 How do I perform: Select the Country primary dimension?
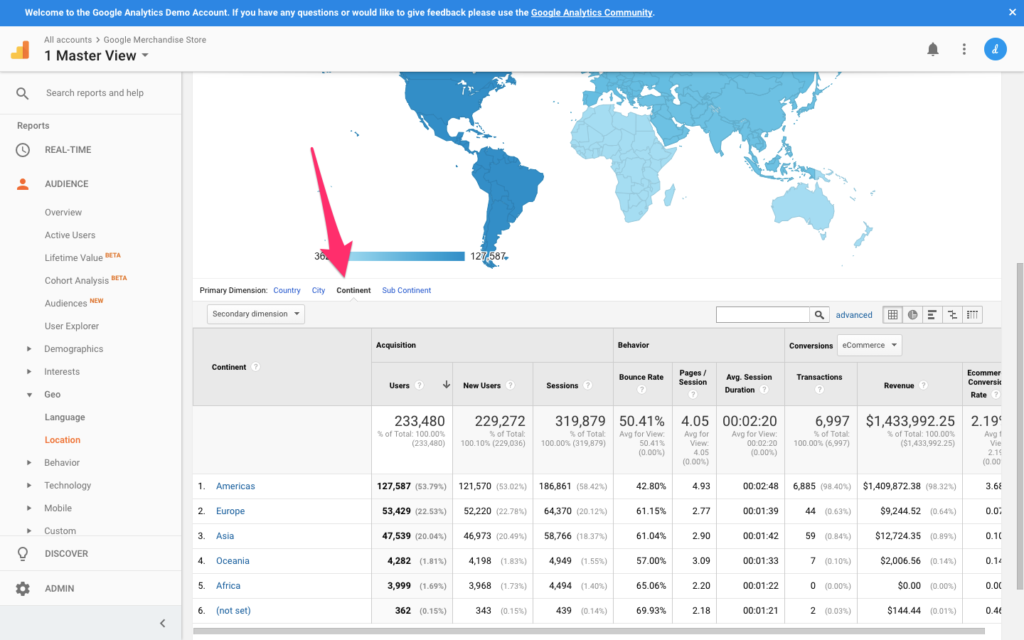pyautogui.click(x=287, y=290)
